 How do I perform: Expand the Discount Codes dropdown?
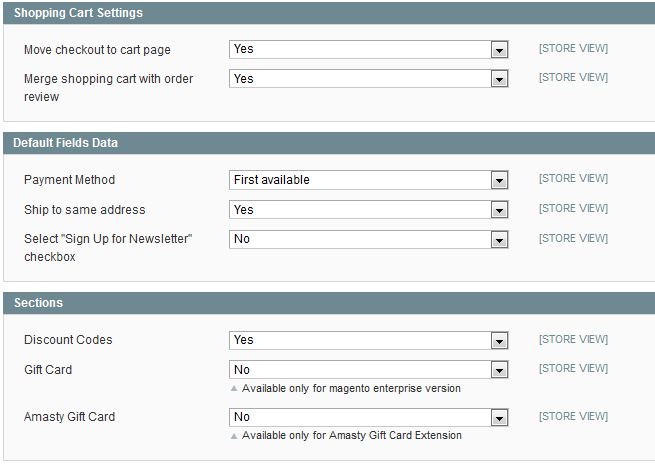coord(368,340)
